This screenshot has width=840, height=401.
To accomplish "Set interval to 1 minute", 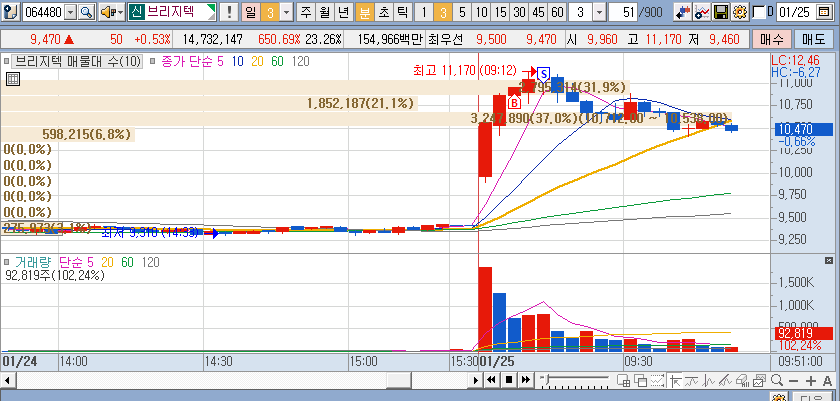I will (x=423, y=12).
